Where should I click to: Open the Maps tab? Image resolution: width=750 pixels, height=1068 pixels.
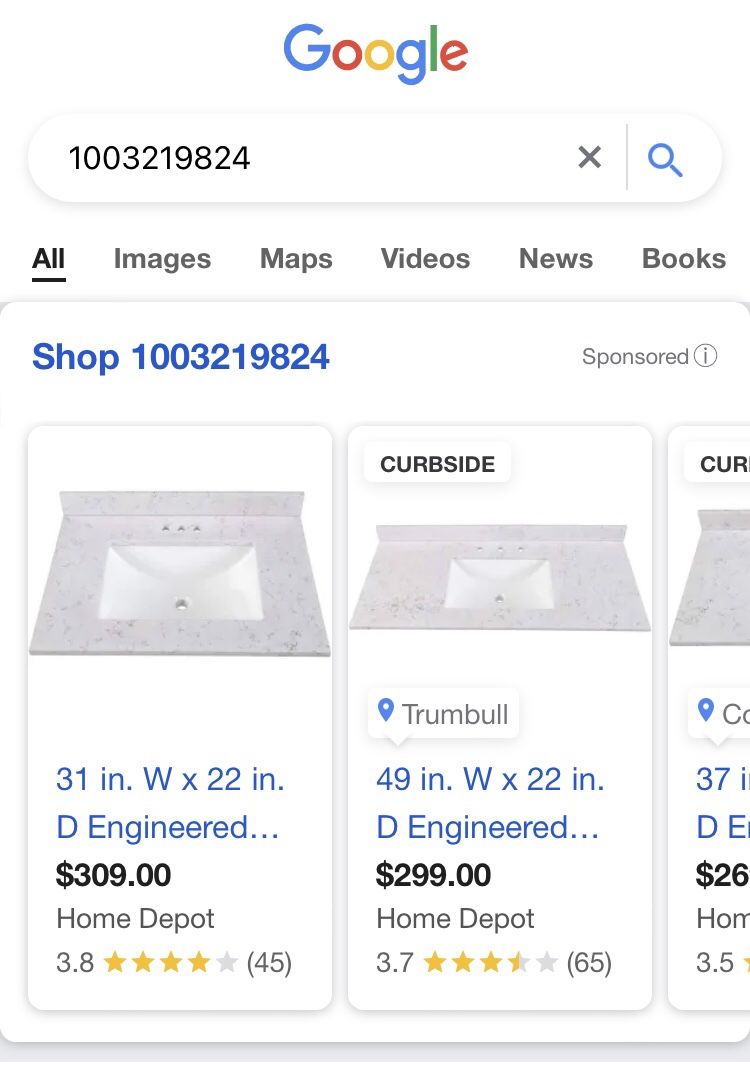pos(296,259)
